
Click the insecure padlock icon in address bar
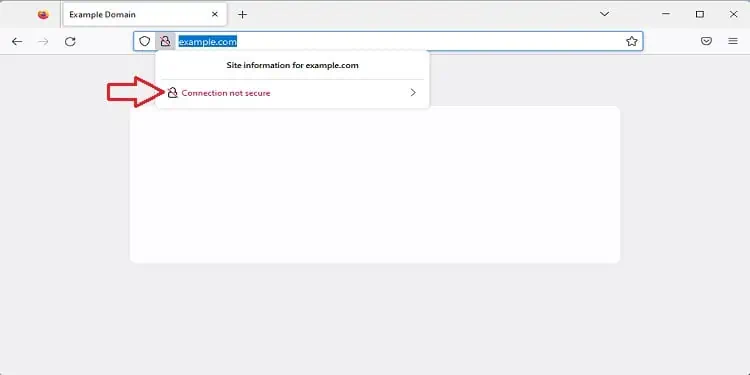pos(165,41)
